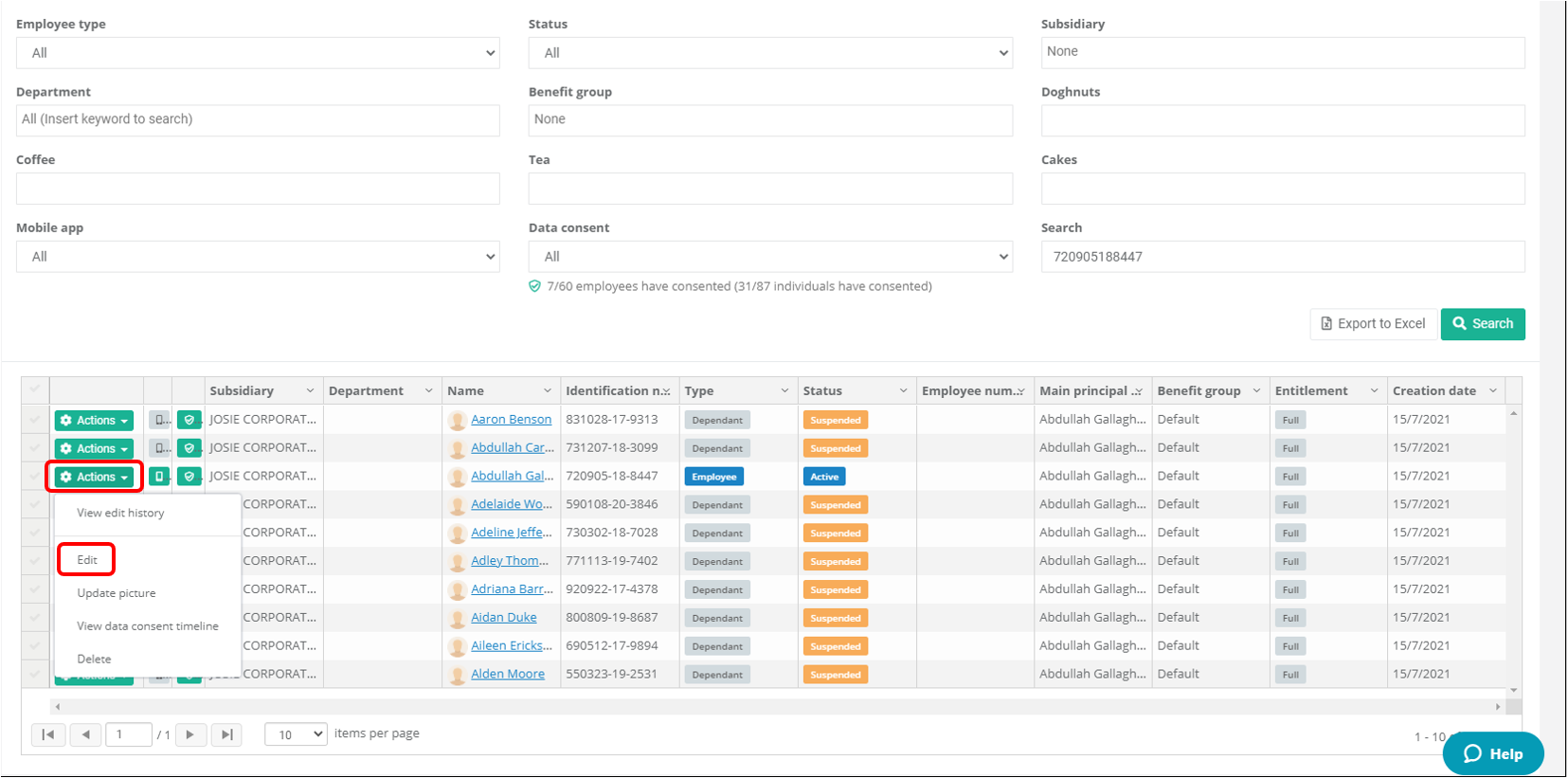
Task: Open the Adelaide Wo... employee name link
Action: (511, 504)
